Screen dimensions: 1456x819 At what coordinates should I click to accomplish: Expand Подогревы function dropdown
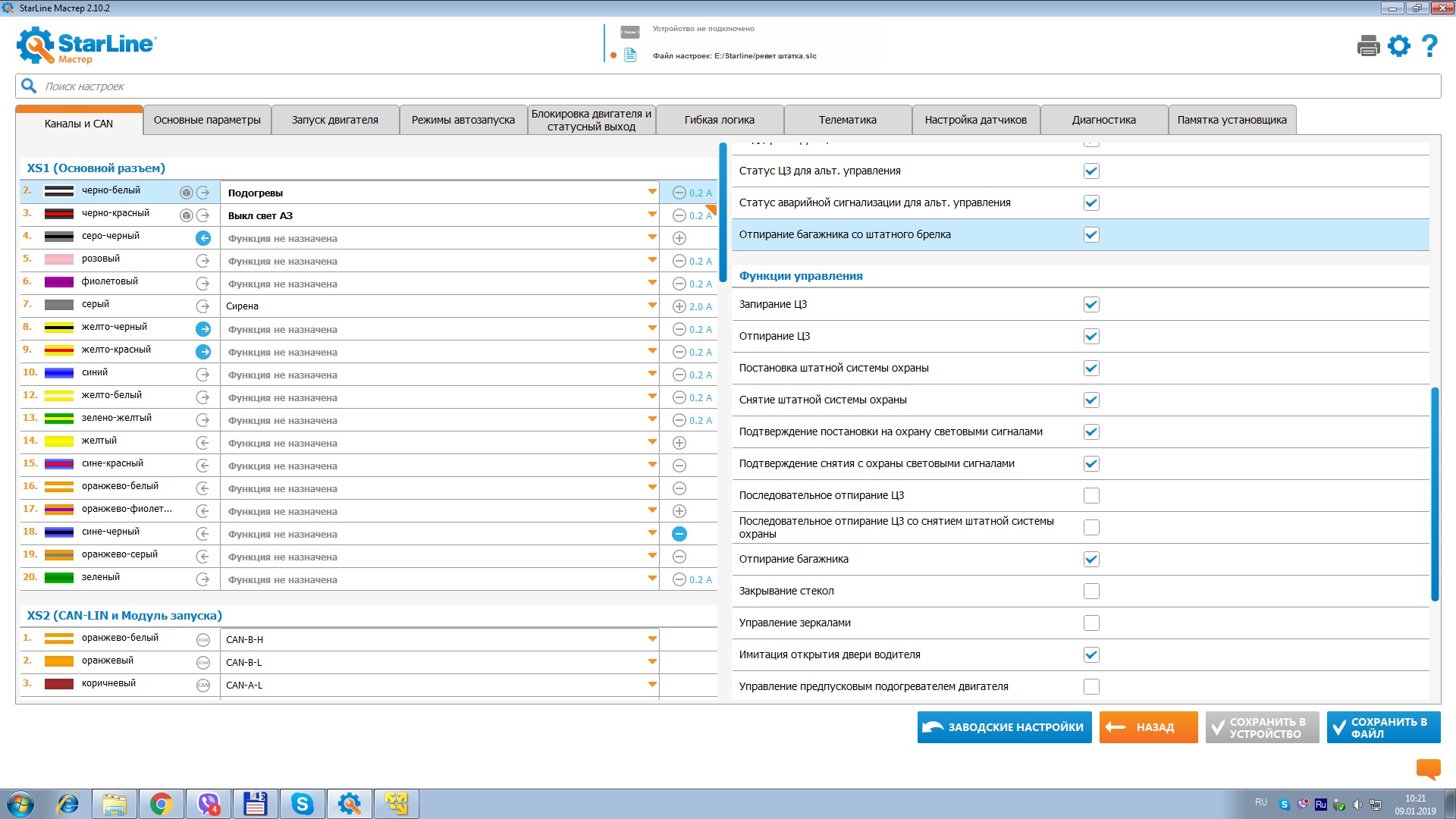[x=652, y=192]
